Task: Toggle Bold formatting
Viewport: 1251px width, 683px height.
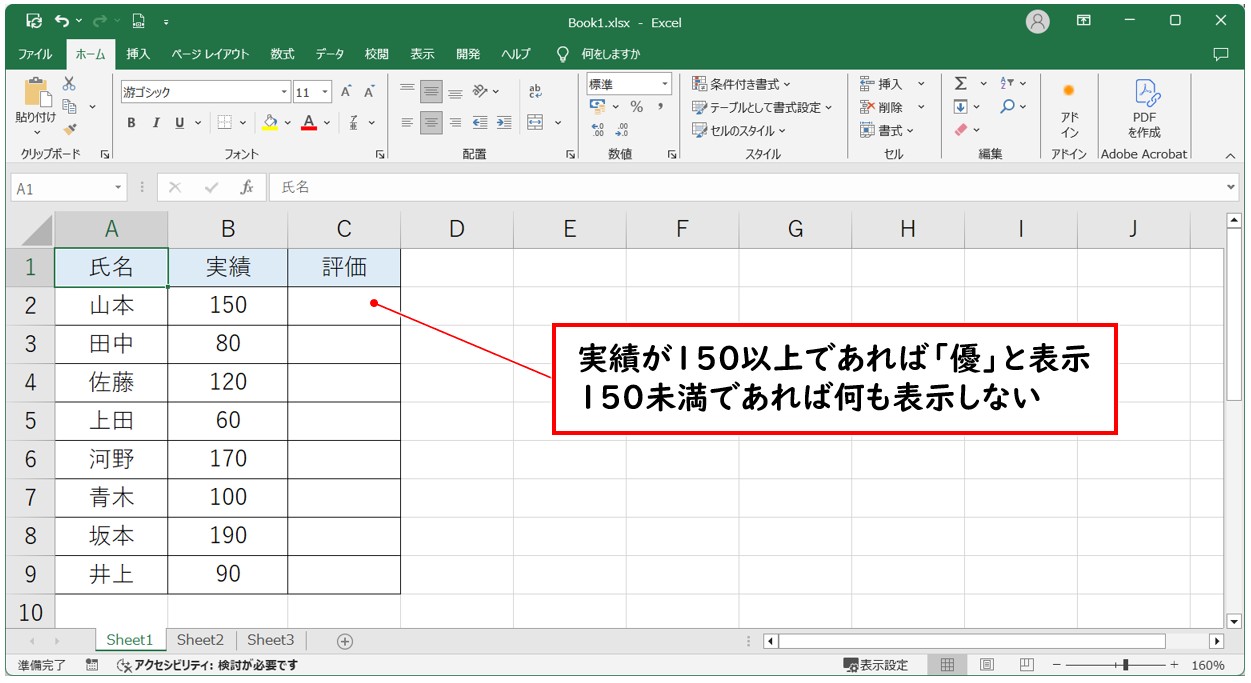Action: coord(131,123)
